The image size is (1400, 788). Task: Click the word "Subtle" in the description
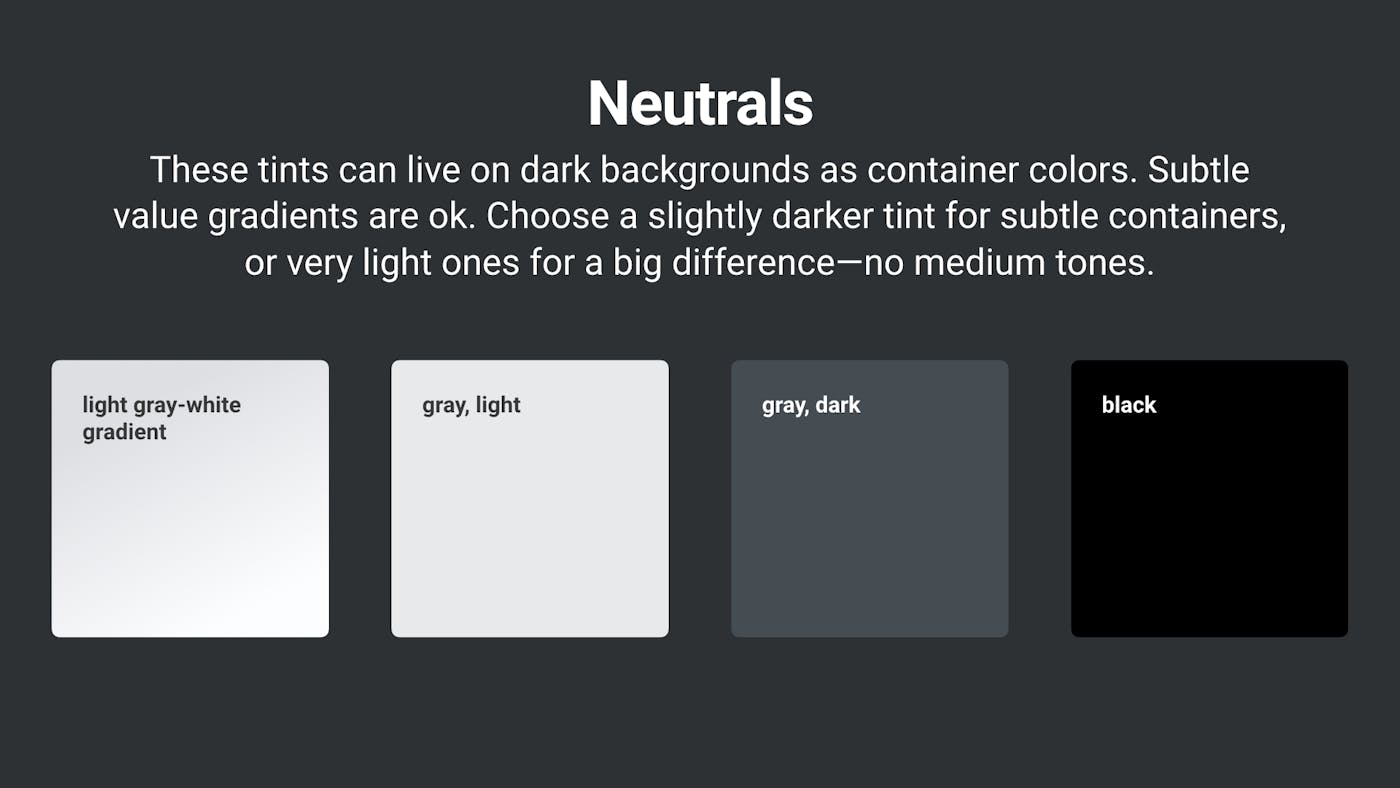(x=1198, y=170)
